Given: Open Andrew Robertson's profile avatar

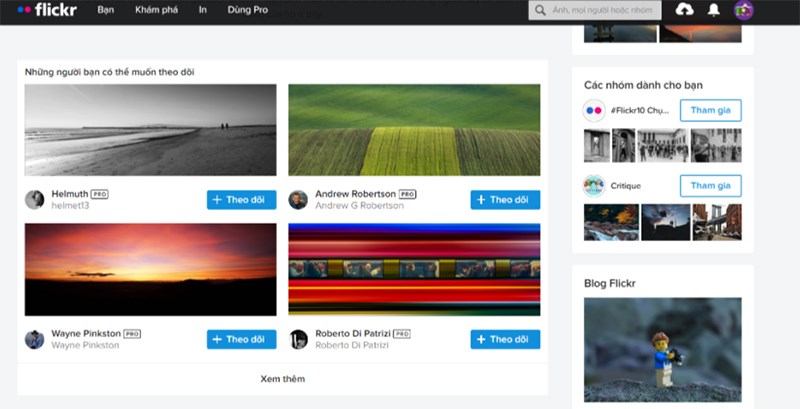Looking at the screenshot, I should pyautogui.click(x=298, y=199).
